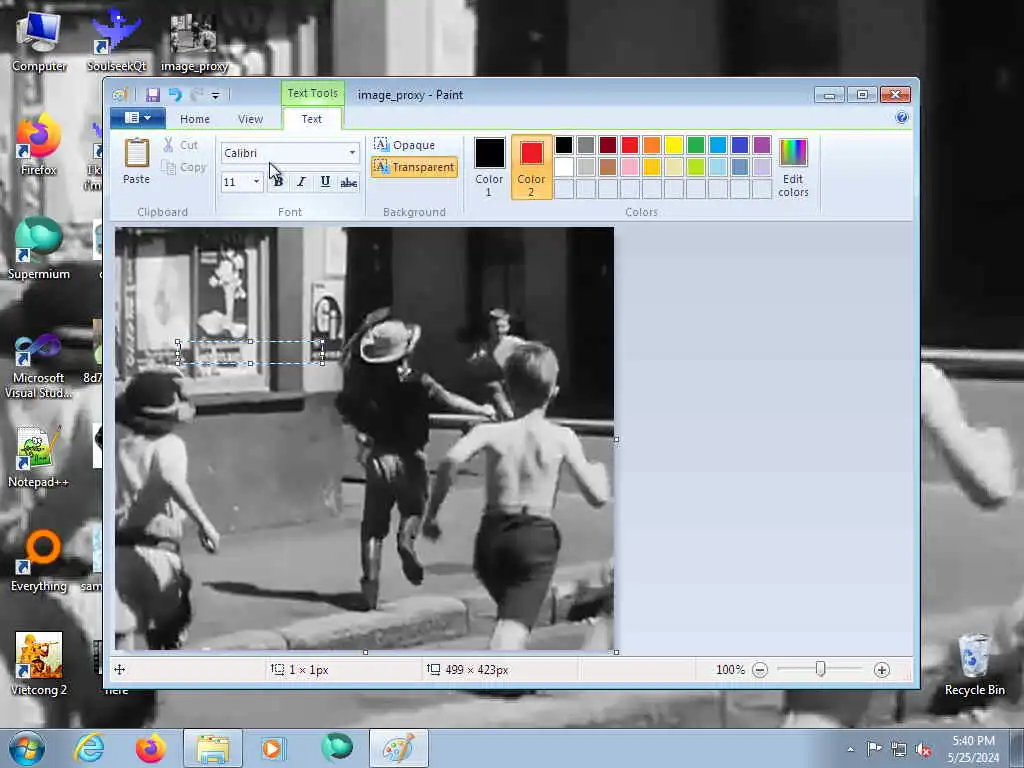
Task: Select Transparent background mode
Action: pyautogui.click(x=414, y=167)
